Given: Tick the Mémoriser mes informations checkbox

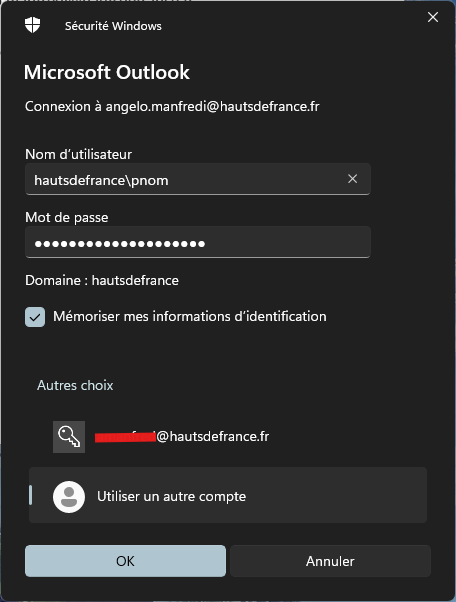Looking at the screenshot, I should click(x=35, y=317).
